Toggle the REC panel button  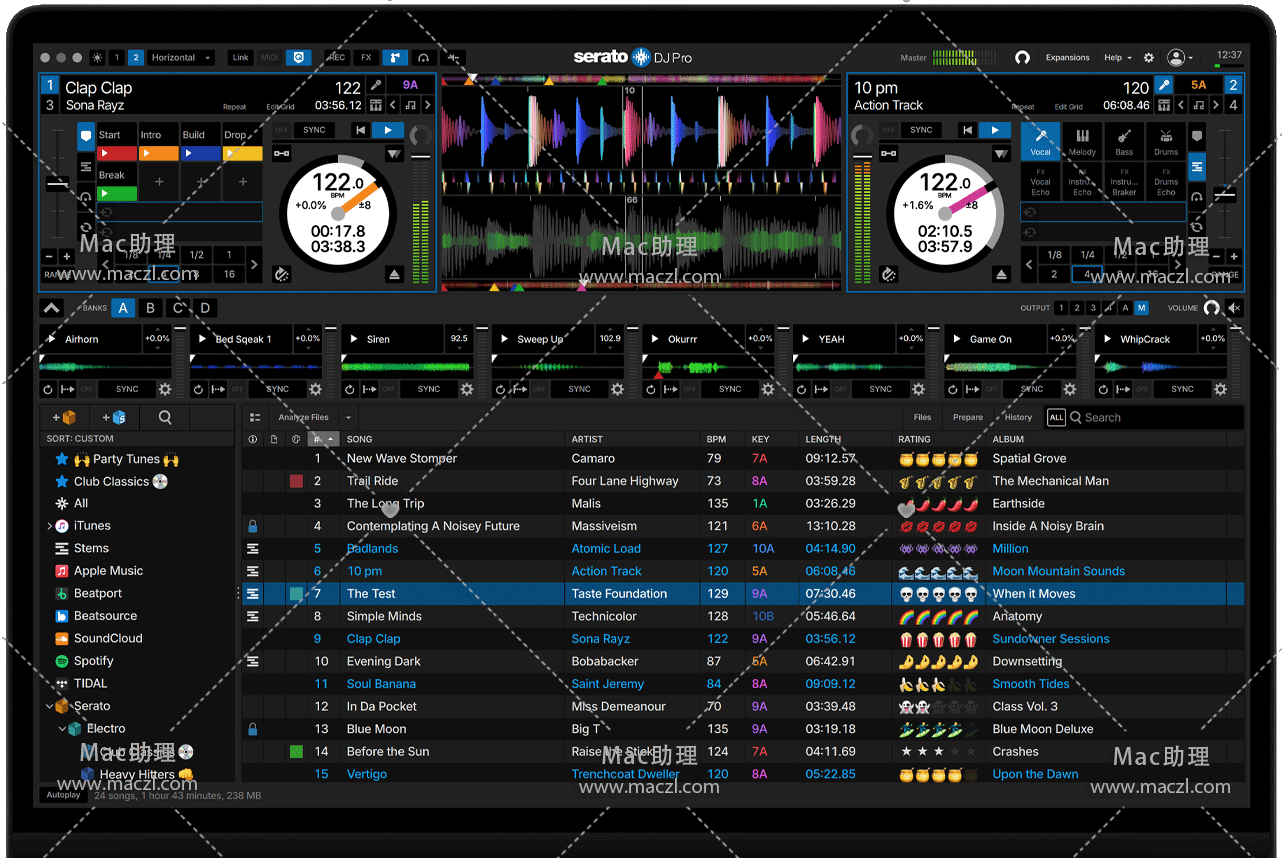337,58
